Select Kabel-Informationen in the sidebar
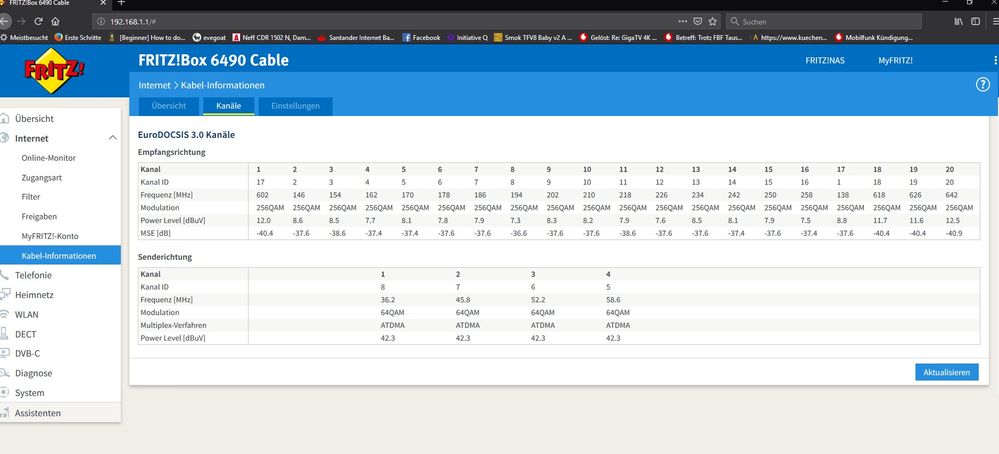999x454 pixels. point(60,255)
